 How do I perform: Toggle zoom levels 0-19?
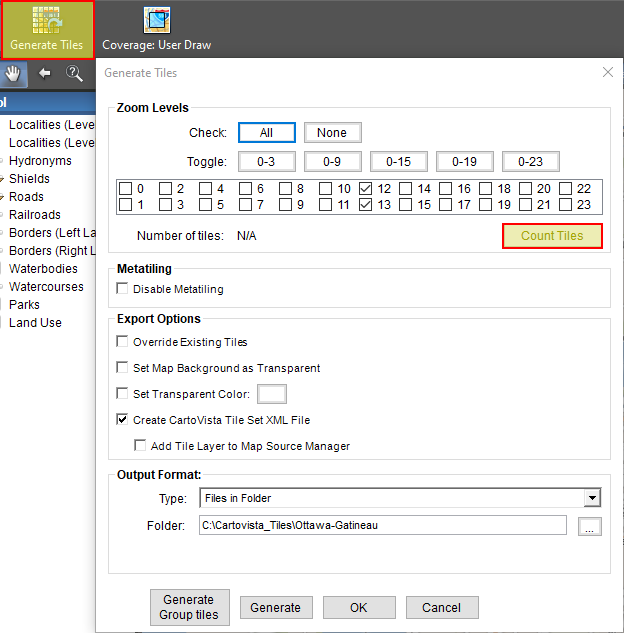click(x=465, y=162)
